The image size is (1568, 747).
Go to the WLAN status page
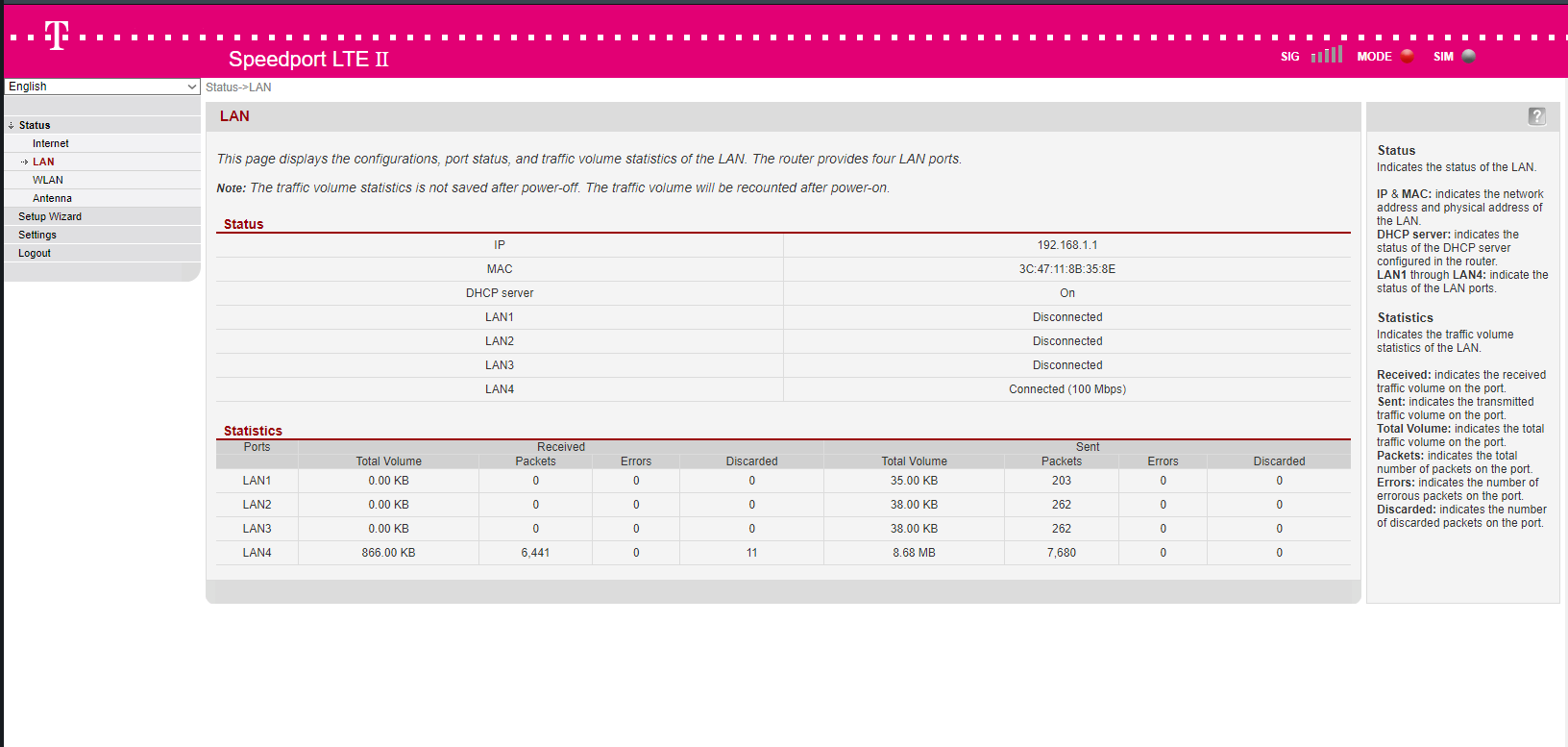click(48, 180)
